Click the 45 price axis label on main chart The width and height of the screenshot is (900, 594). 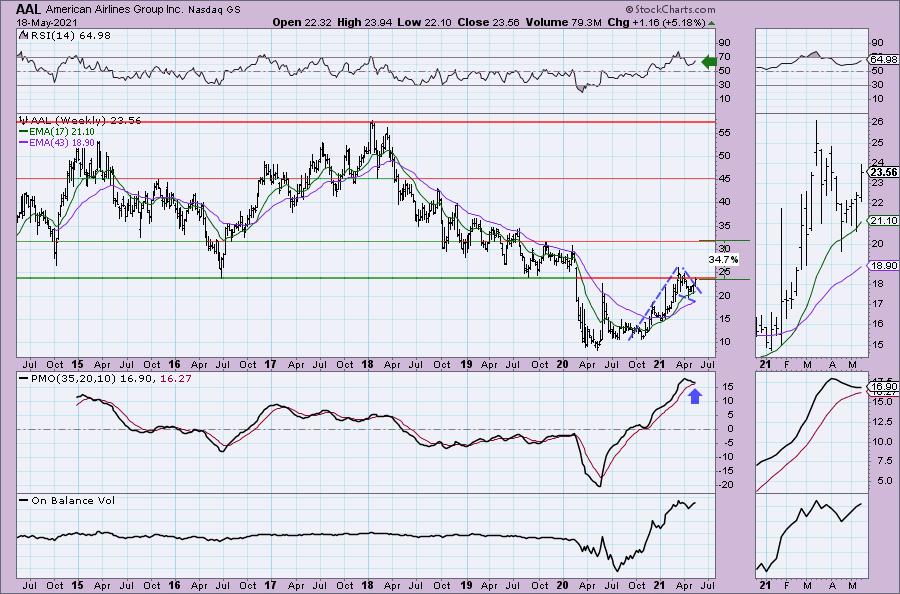[725, 179]
